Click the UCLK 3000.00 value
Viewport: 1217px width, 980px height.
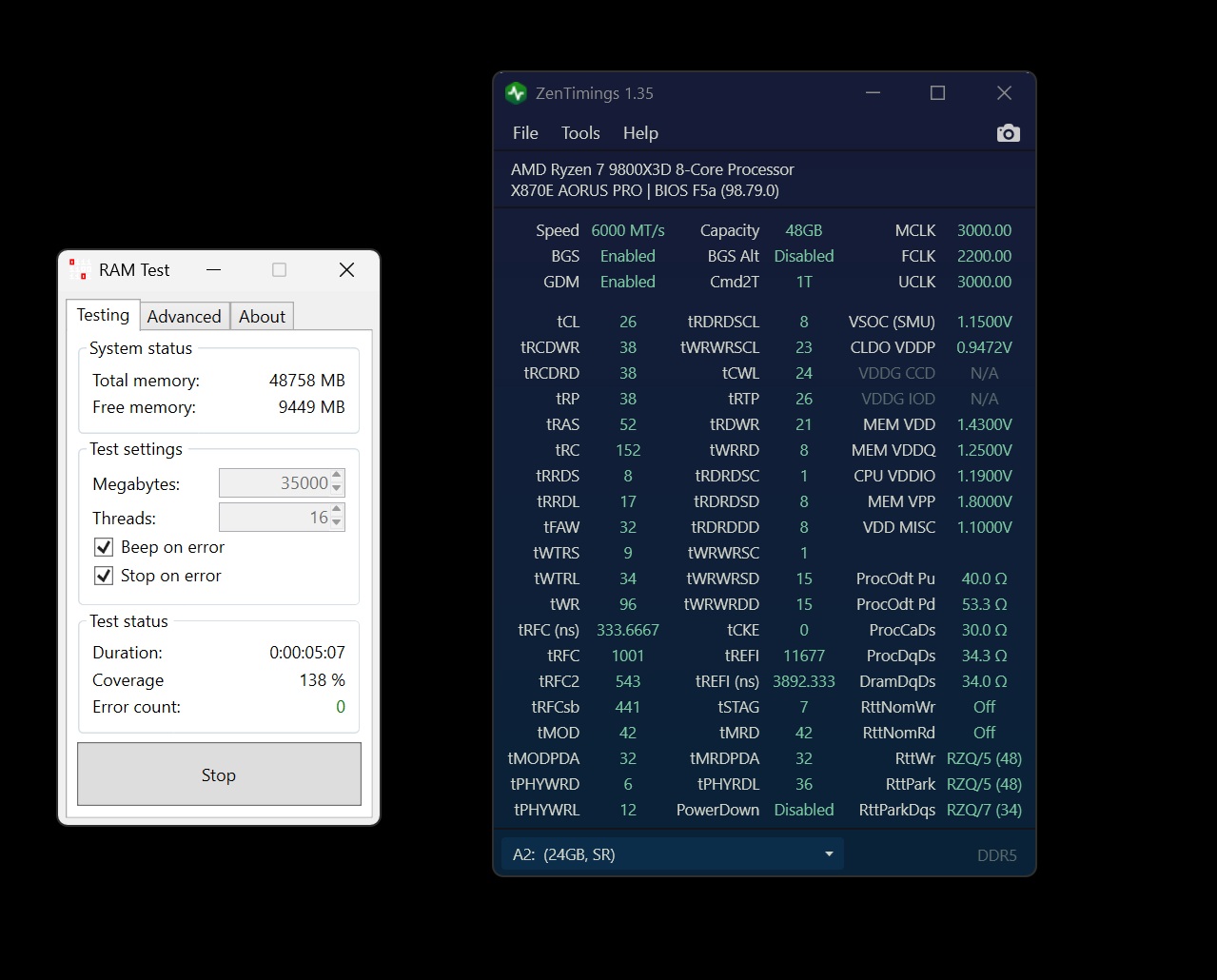[x=984, y=282]
